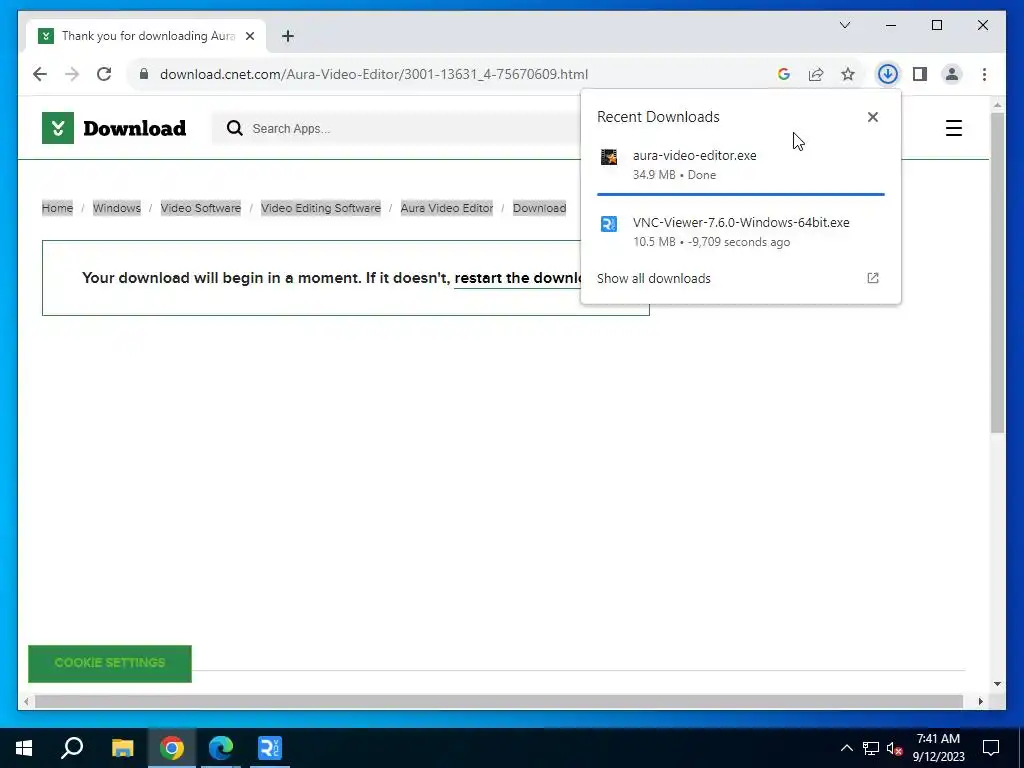The width and height of the screenshot is (1024, 768).
Task: Reload the current page
Action: coord(104,74)
